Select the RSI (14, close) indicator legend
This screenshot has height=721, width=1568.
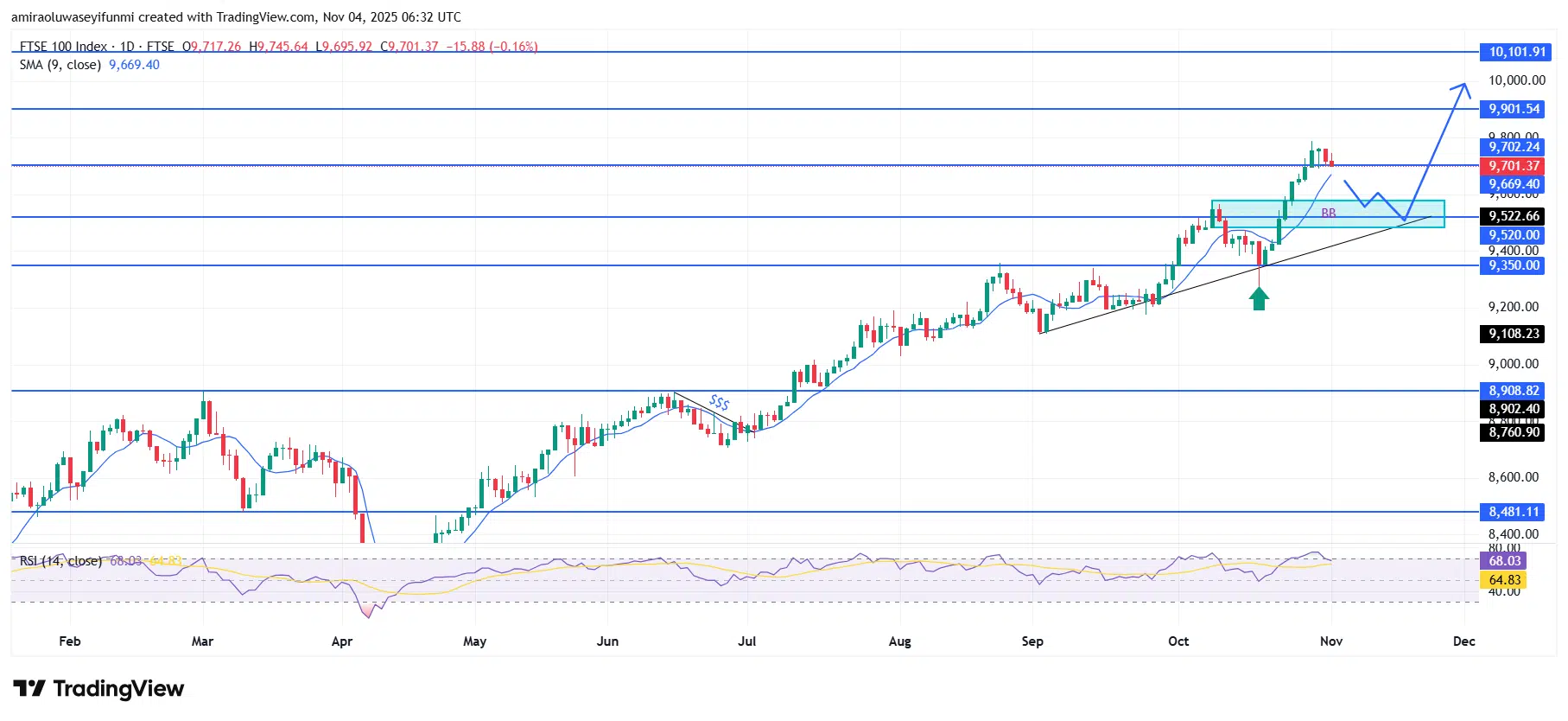pyautogui.click(x=60, y=561)
